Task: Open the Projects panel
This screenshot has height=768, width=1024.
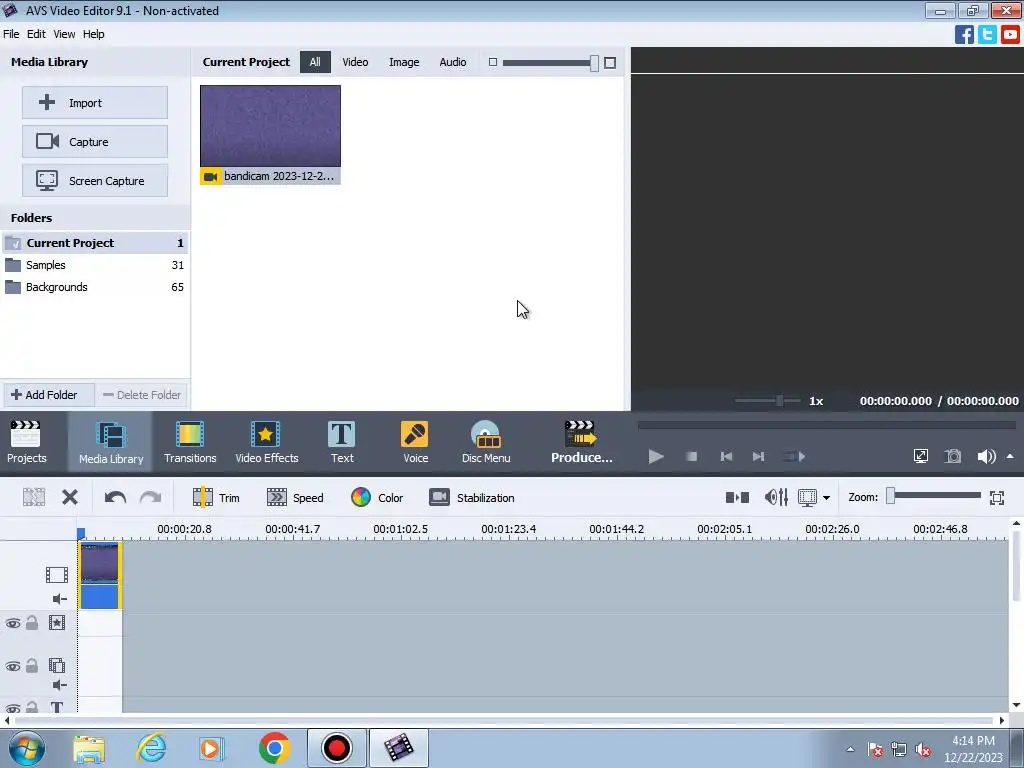Action: point(26,442)
